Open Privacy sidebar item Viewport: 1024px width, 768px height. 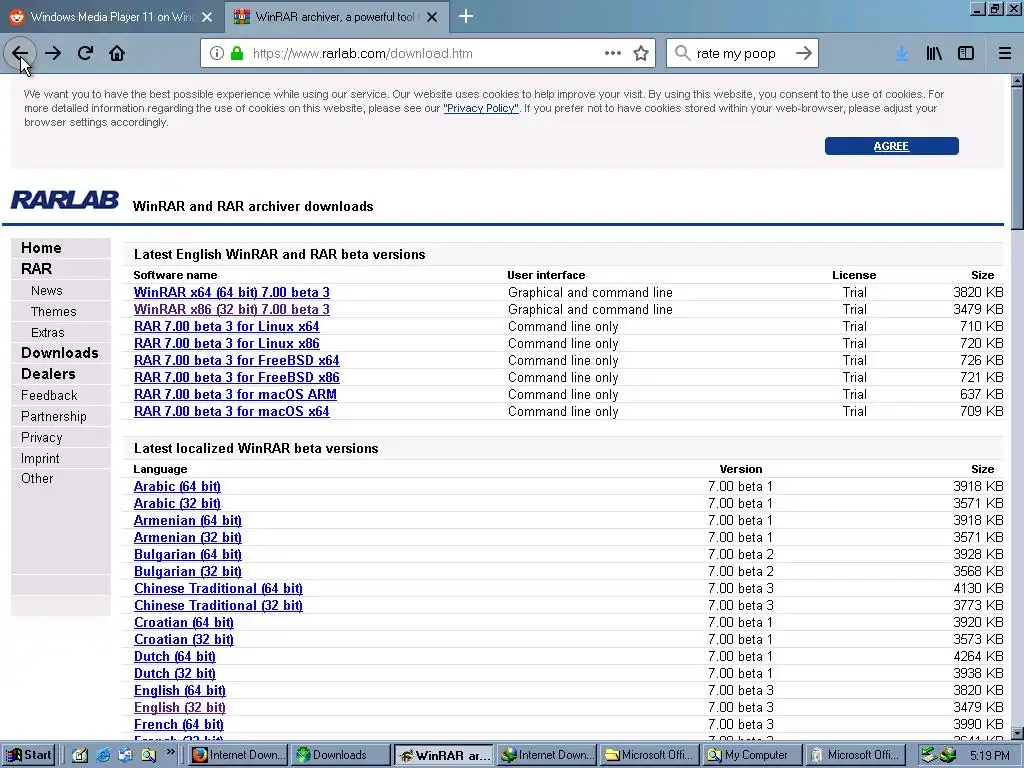point(42,437)
